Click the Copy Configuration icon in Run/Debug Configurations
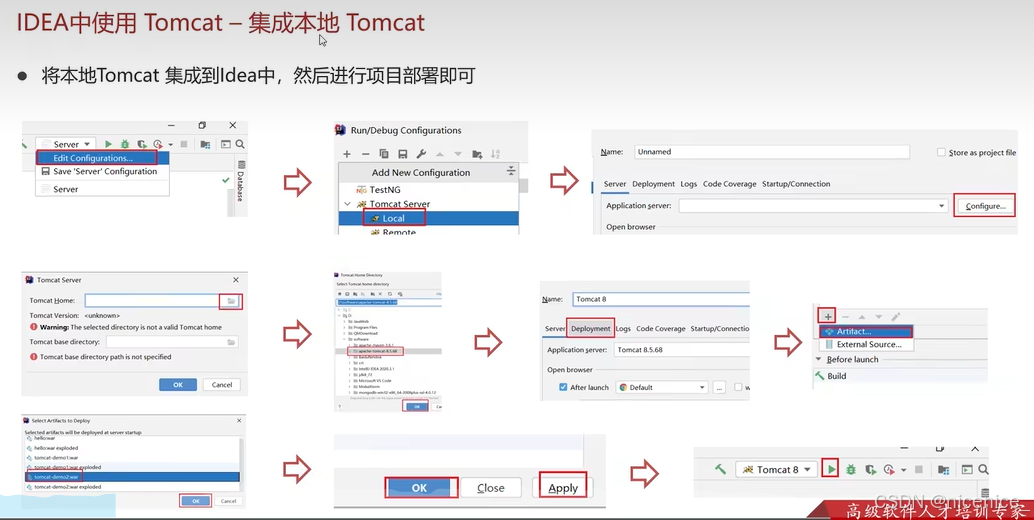The width and height of the screenshot is (1034, 520). [x=384, y=154]
